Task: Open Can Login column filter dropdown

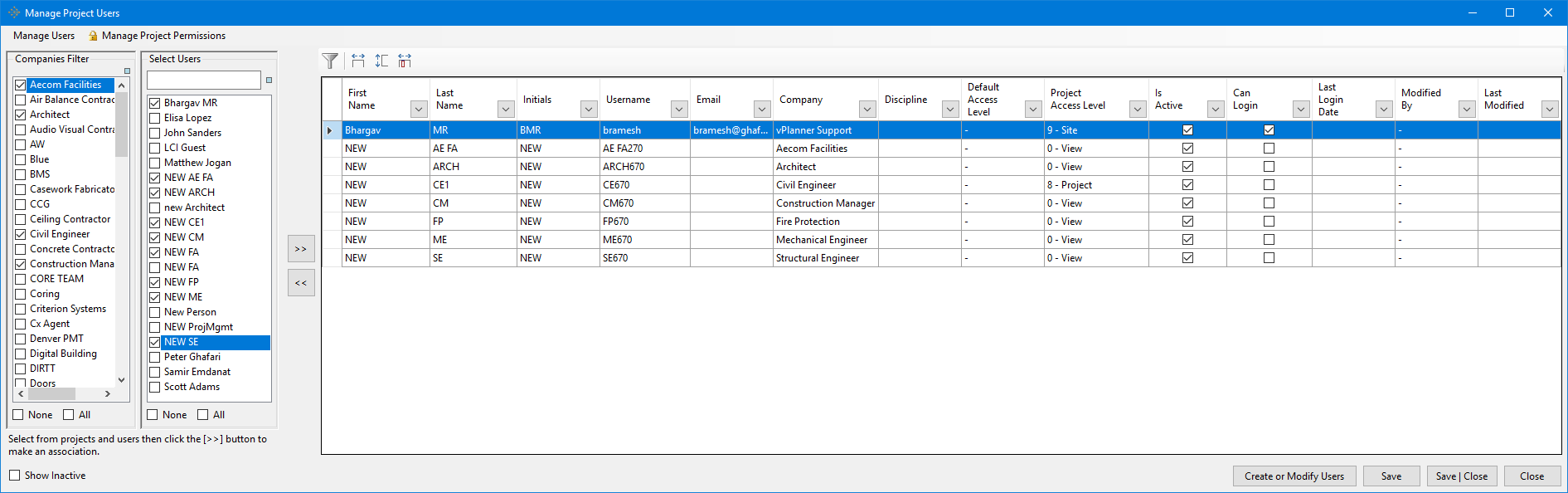Action: pos(1301,109)
